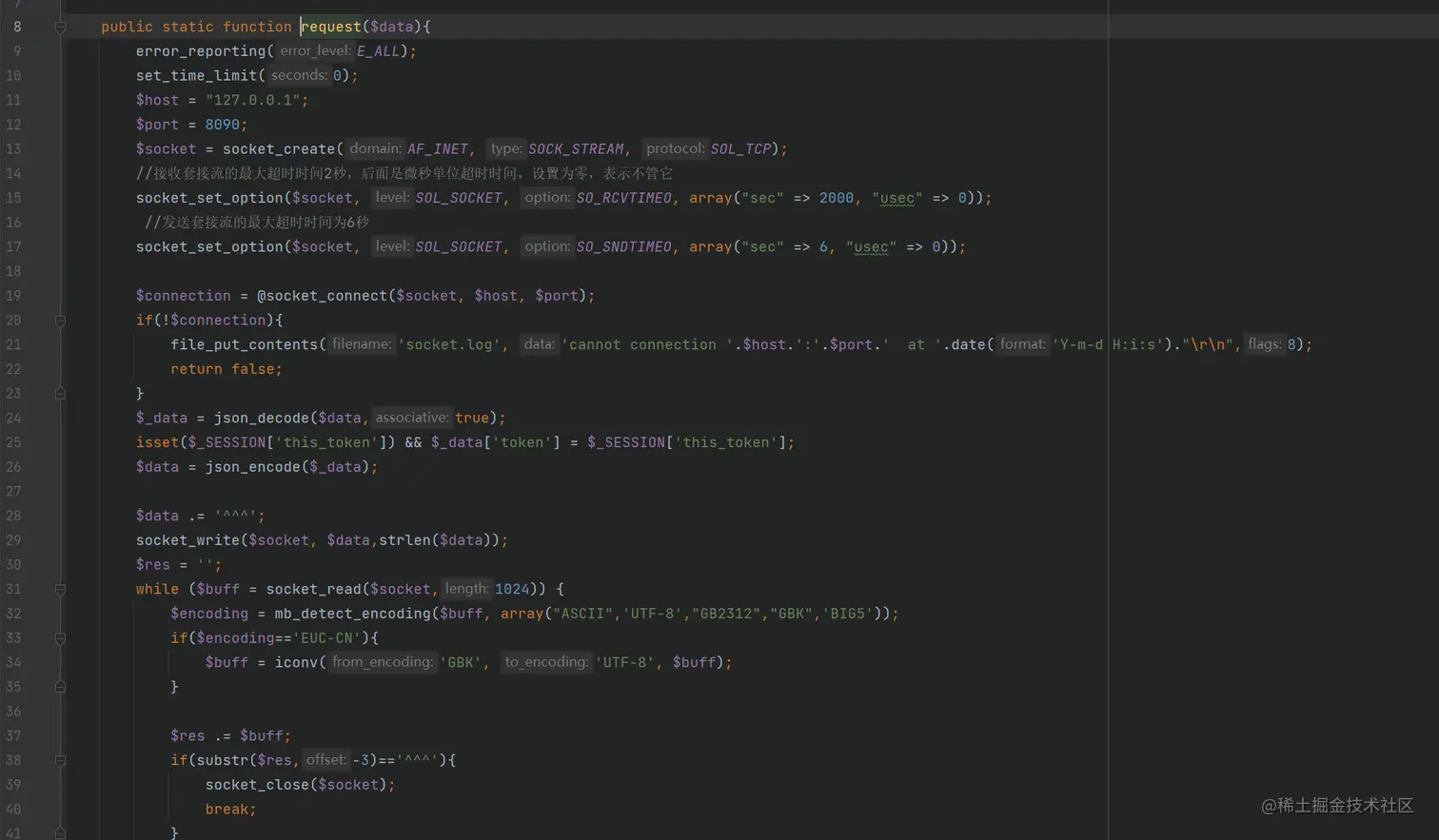Click the 'seconds:' parameter hint

coord(299,75)
